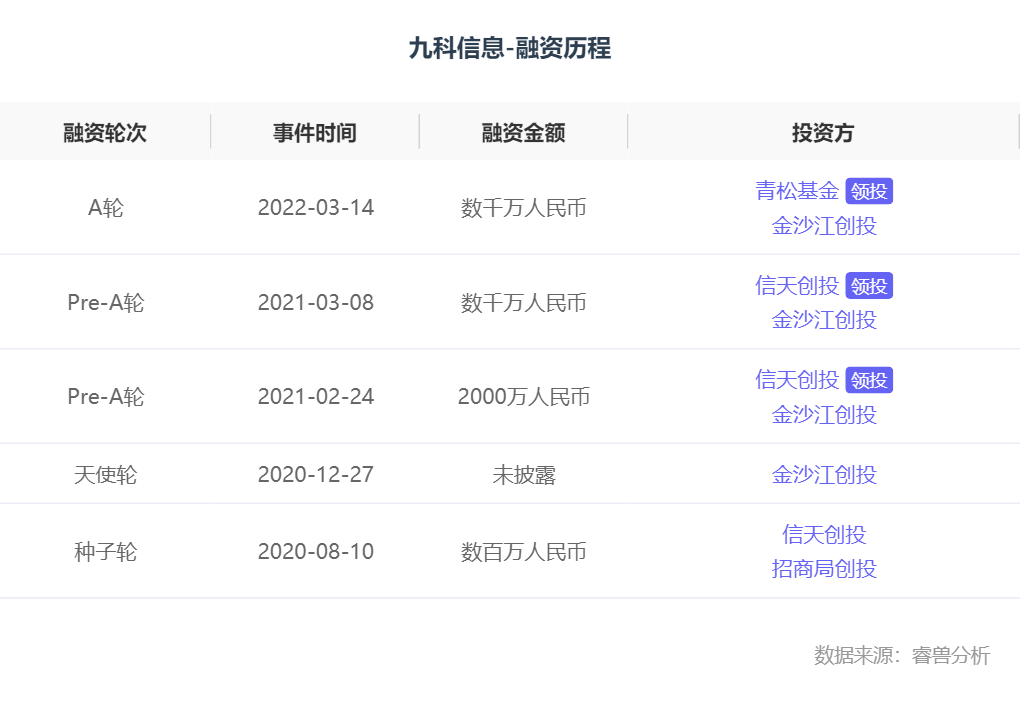Select the 种子轮 round cell
The width and height of the screenshot is (1020, 708).
click(x=105, y=552)
